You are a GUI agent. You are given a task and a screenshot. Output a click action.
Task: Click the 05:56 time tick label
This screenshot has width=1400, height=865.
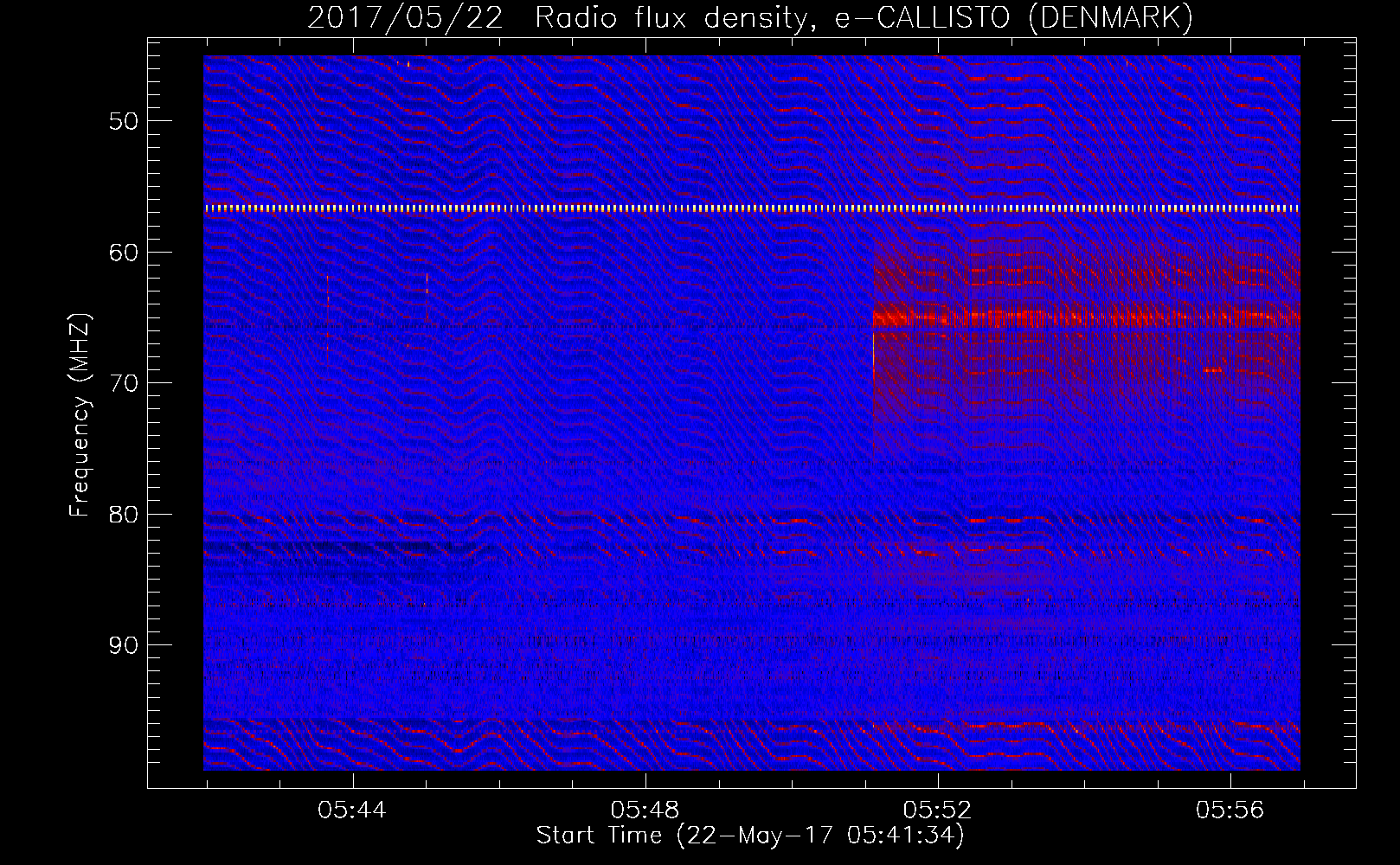pyautogui.click(x=1230, y=811)
